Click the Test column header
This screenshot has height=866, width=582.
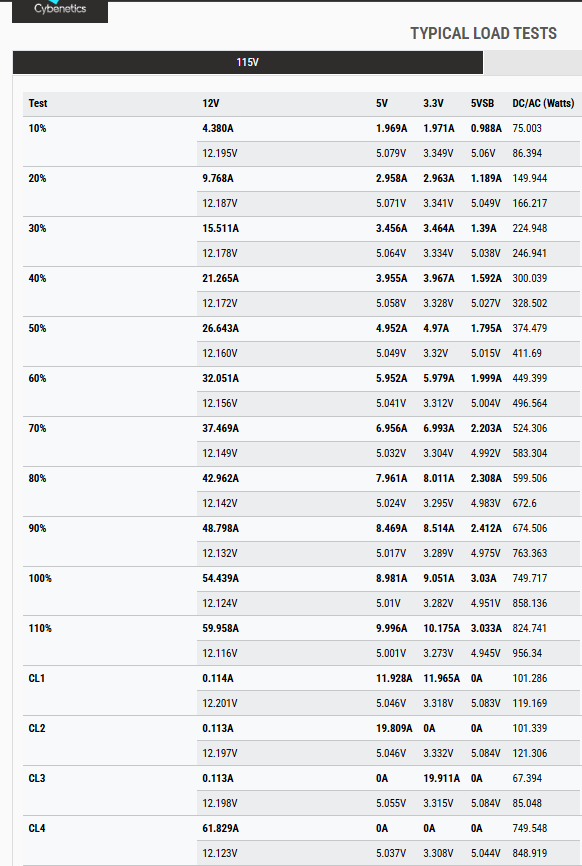pos(38,103)
